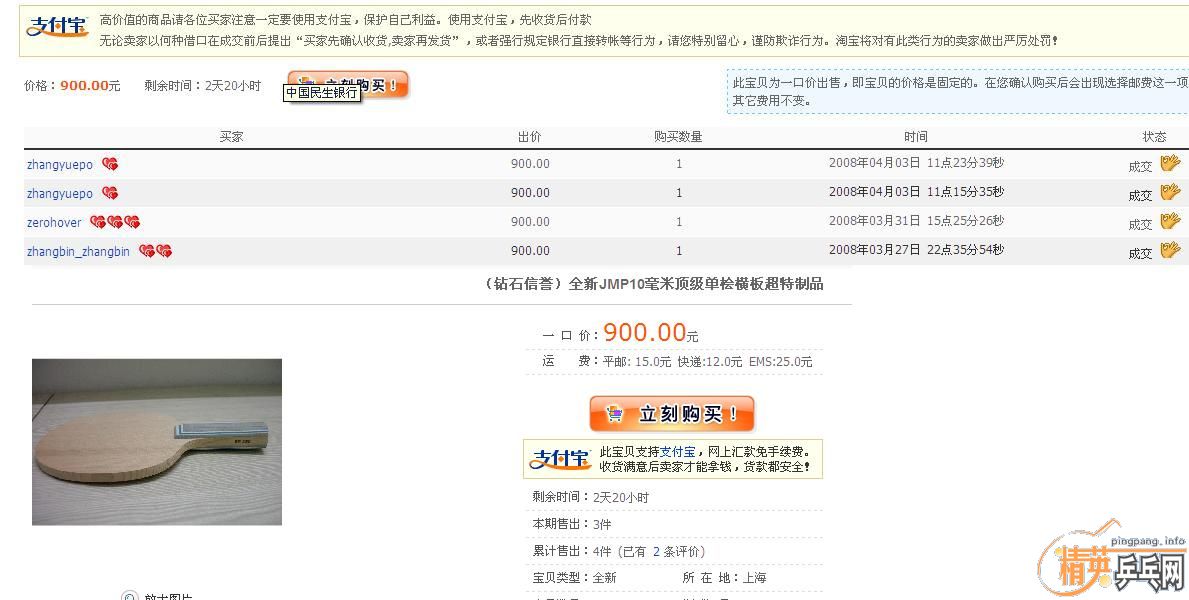Open zhangyuepo's link in the 11点23分39秒 row
Screen dimensions: 1189x600
[x=59, y=165]
